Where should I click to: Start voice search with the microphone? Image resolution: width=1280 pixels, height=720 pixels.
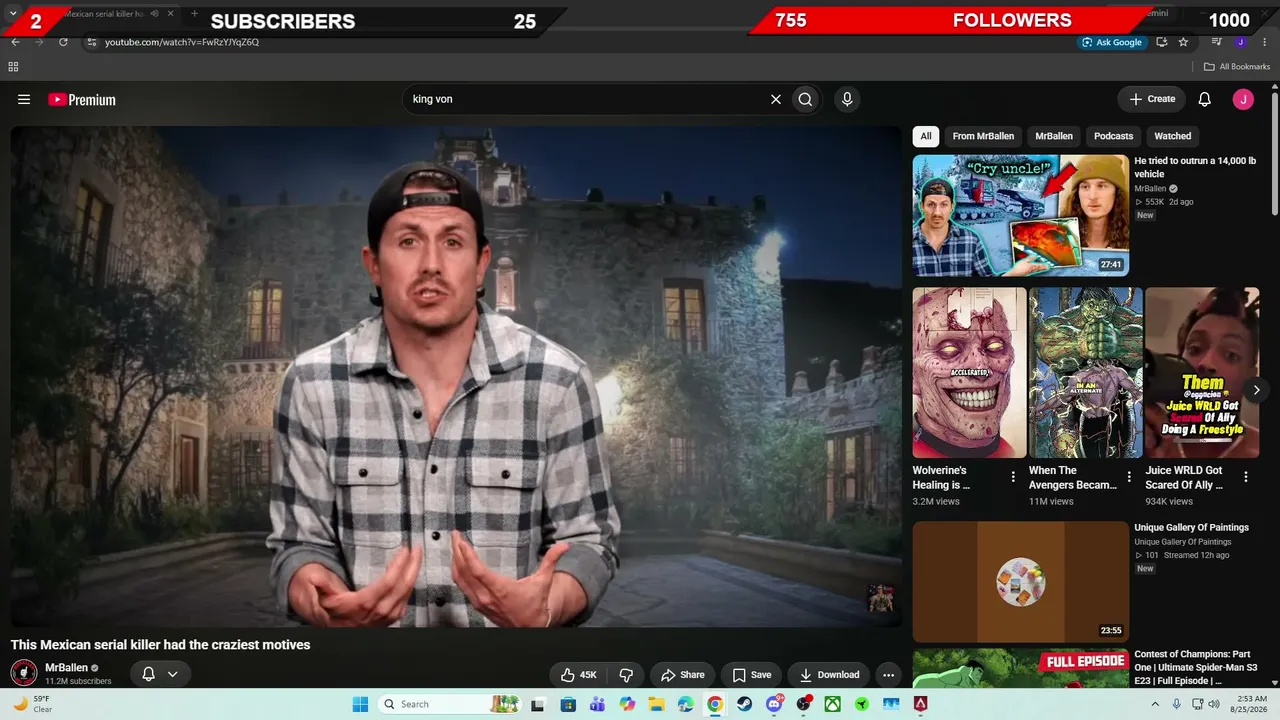[x=847, y=99]
